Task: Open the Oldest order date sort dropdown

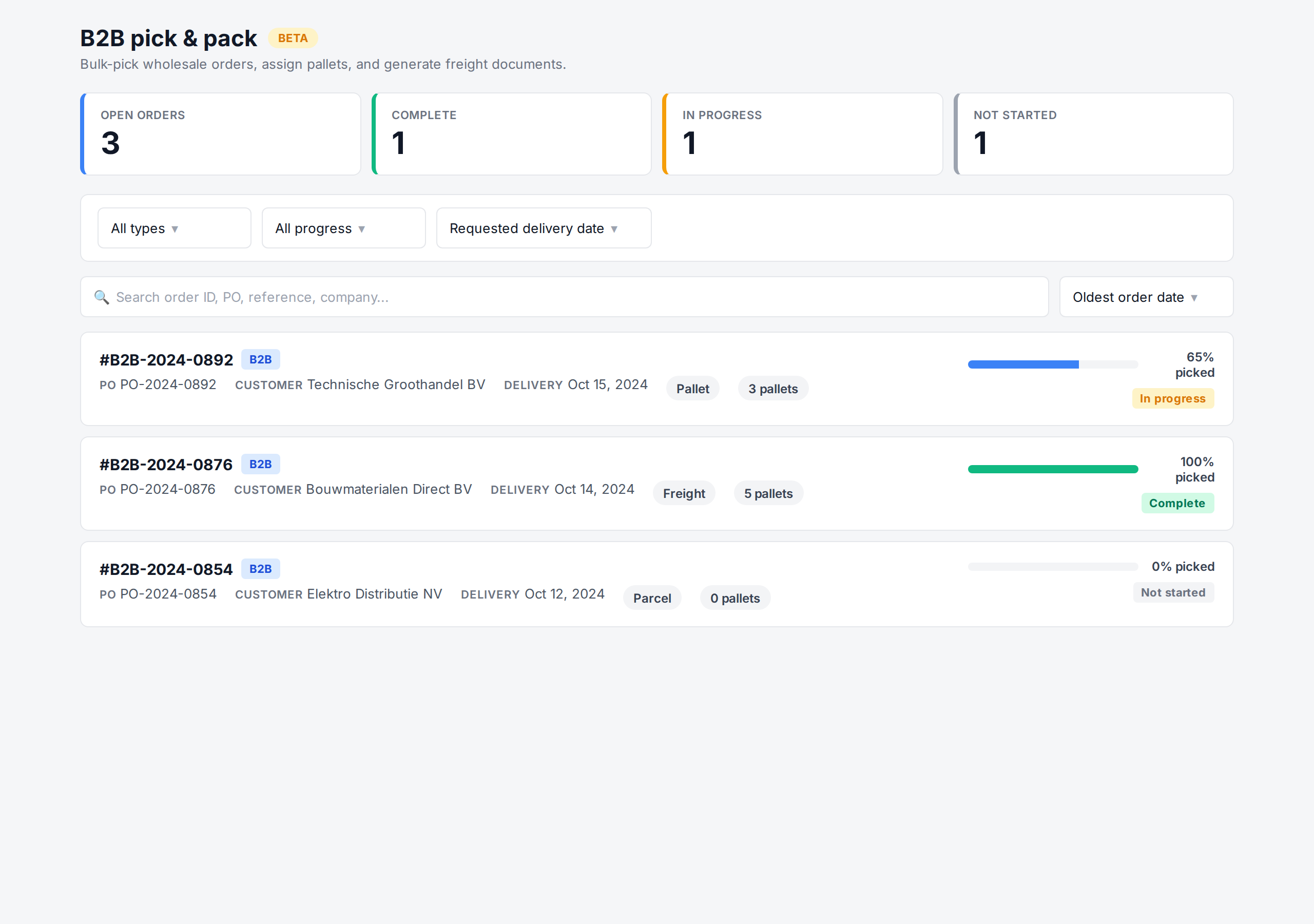Action: click(x=1146, y=297)
